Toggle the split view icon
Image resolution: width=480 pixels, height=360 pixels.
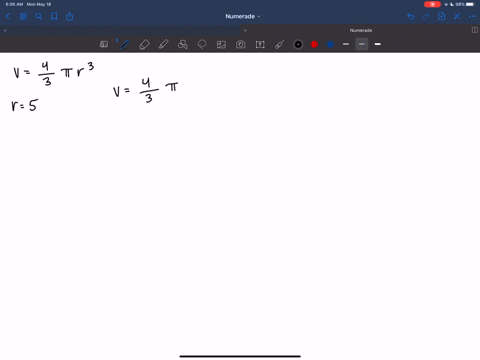click(x=475, y=30)
